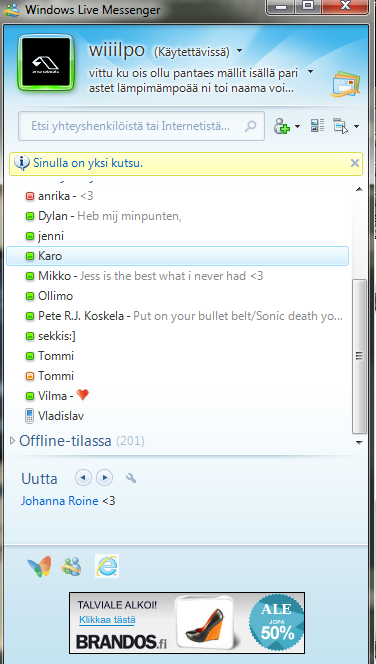Click the contact search field
The width and height of the screenshot is (376, 664).
141,126
